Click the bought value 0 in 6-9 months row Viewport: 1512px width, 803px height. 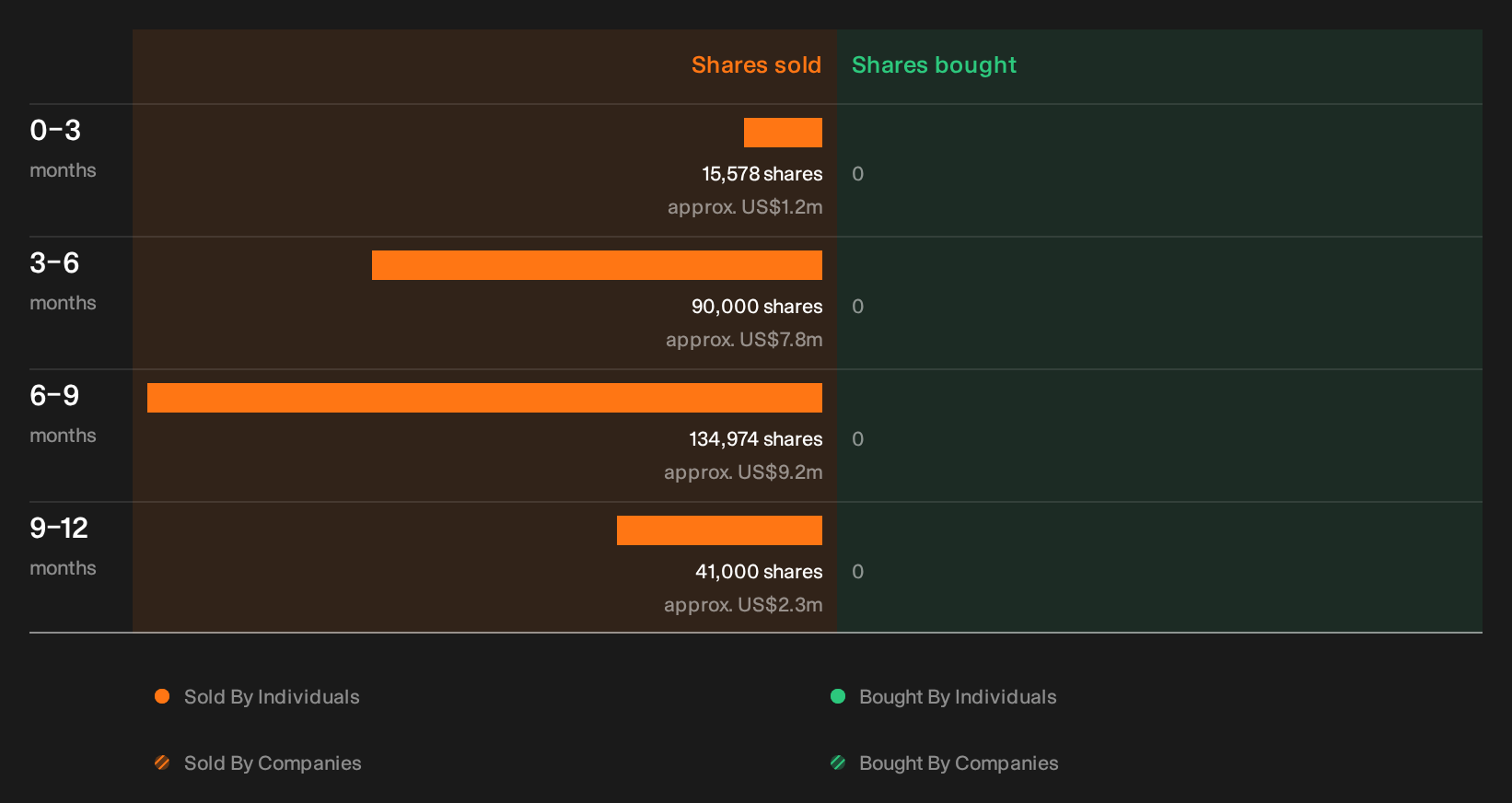click(x=857, y=439)
